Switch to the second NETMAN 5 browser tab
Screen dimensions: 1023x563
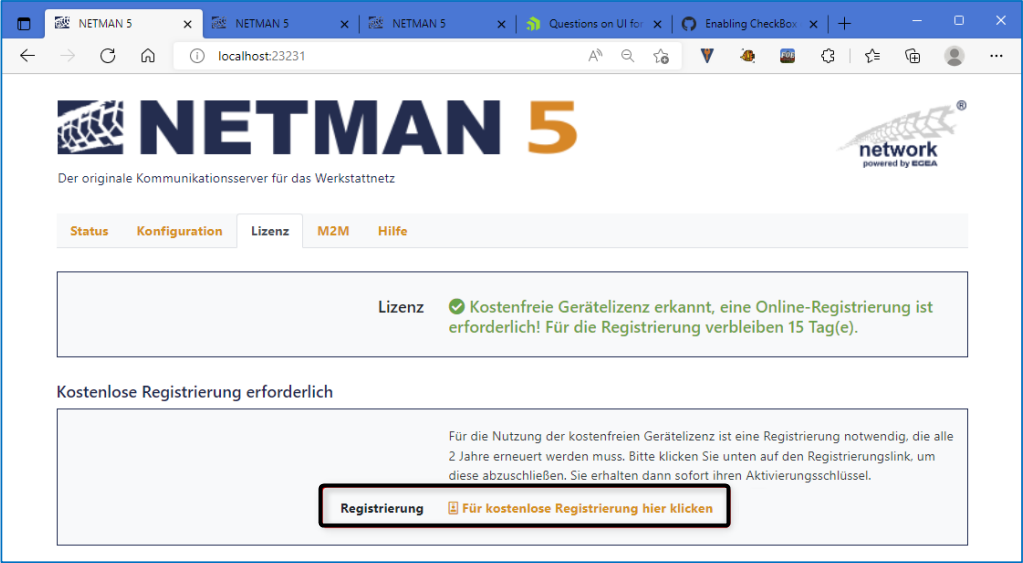281,24
